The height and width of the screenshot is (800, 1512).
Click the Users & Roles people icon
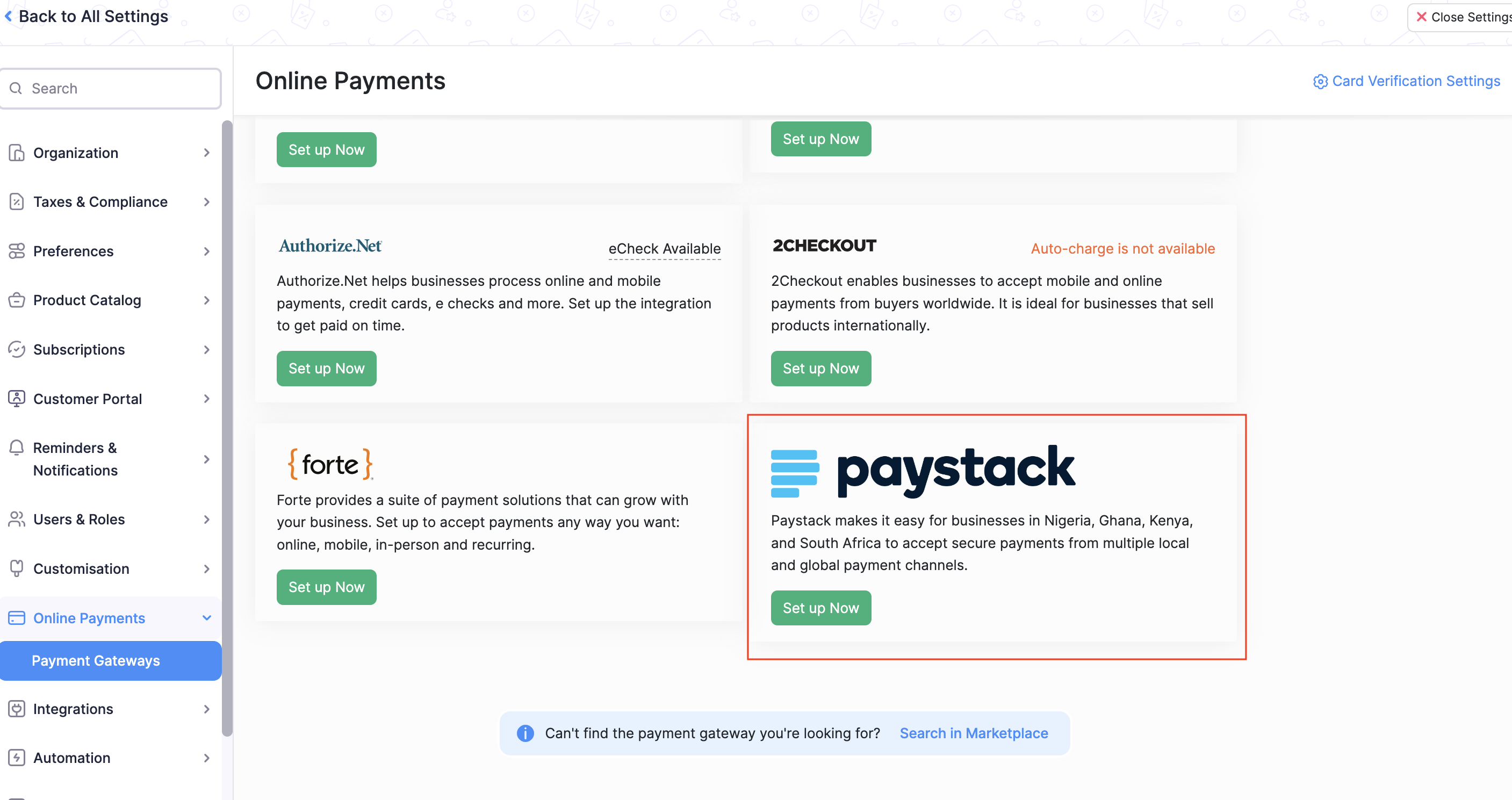coord(17,520)
